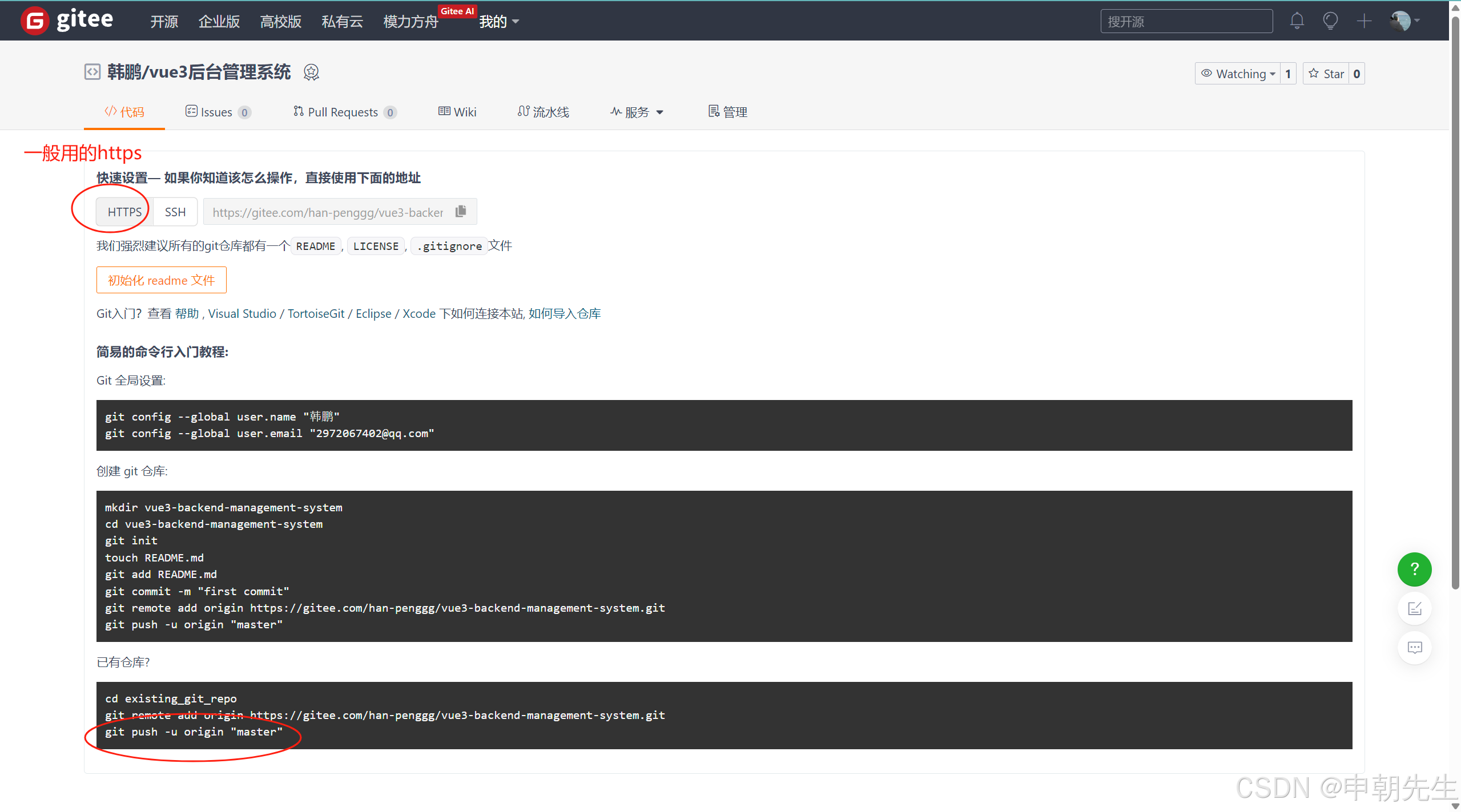Expand the Watching dropdown
The height and width of the screenshot is (812, 1461).
1238,74
